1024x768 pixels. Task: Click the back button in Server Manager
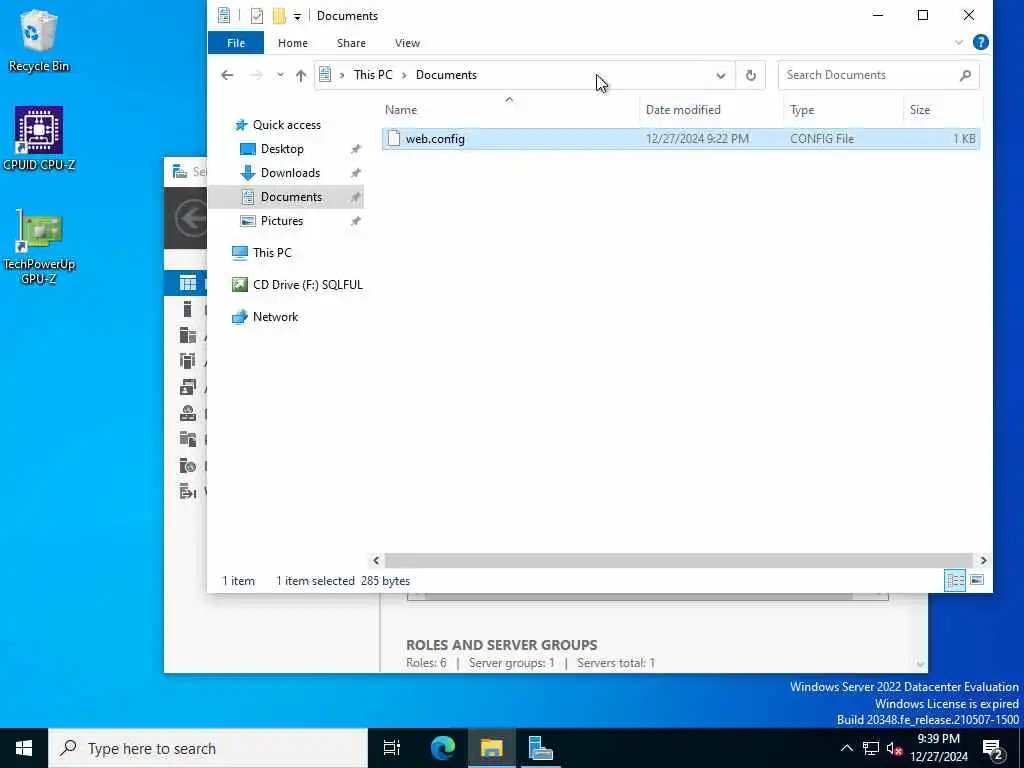coord(191,217)
